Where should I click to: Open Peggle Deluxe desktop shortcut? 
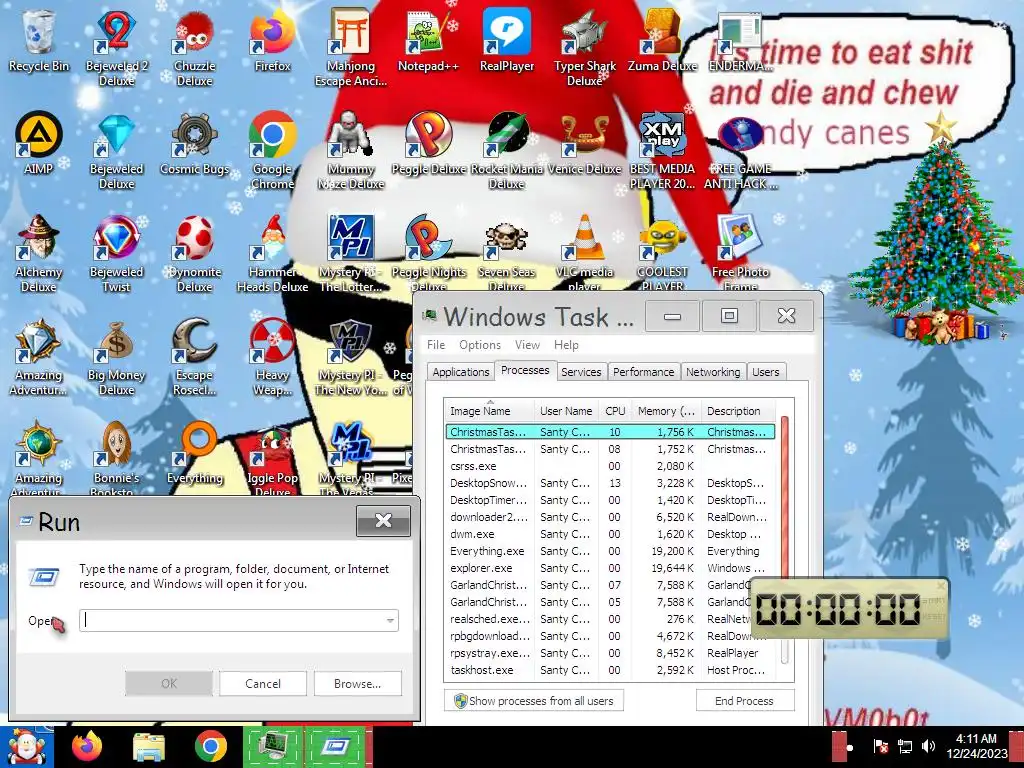[x=428, y=144]
